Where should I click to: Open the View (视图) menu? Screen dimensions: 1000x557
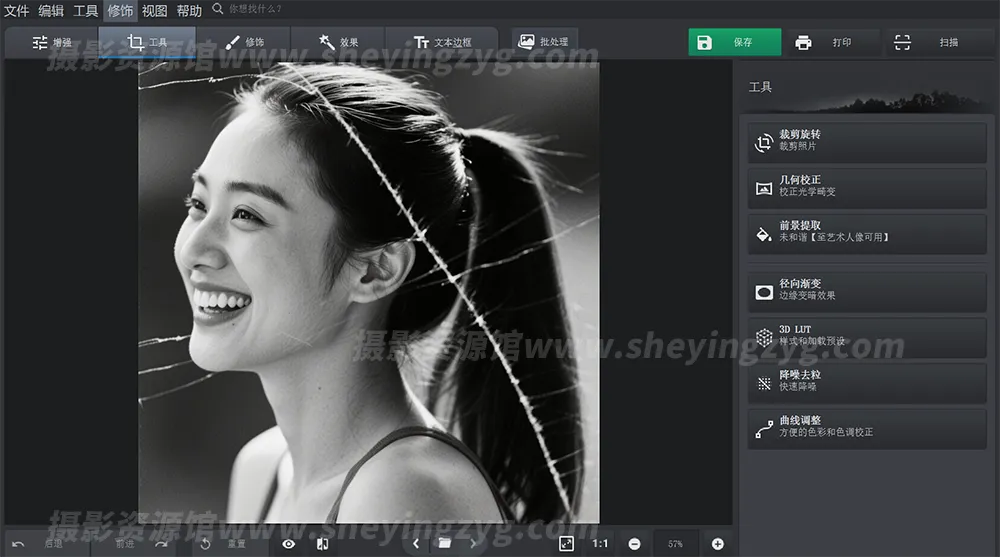(x=154, y=11)
